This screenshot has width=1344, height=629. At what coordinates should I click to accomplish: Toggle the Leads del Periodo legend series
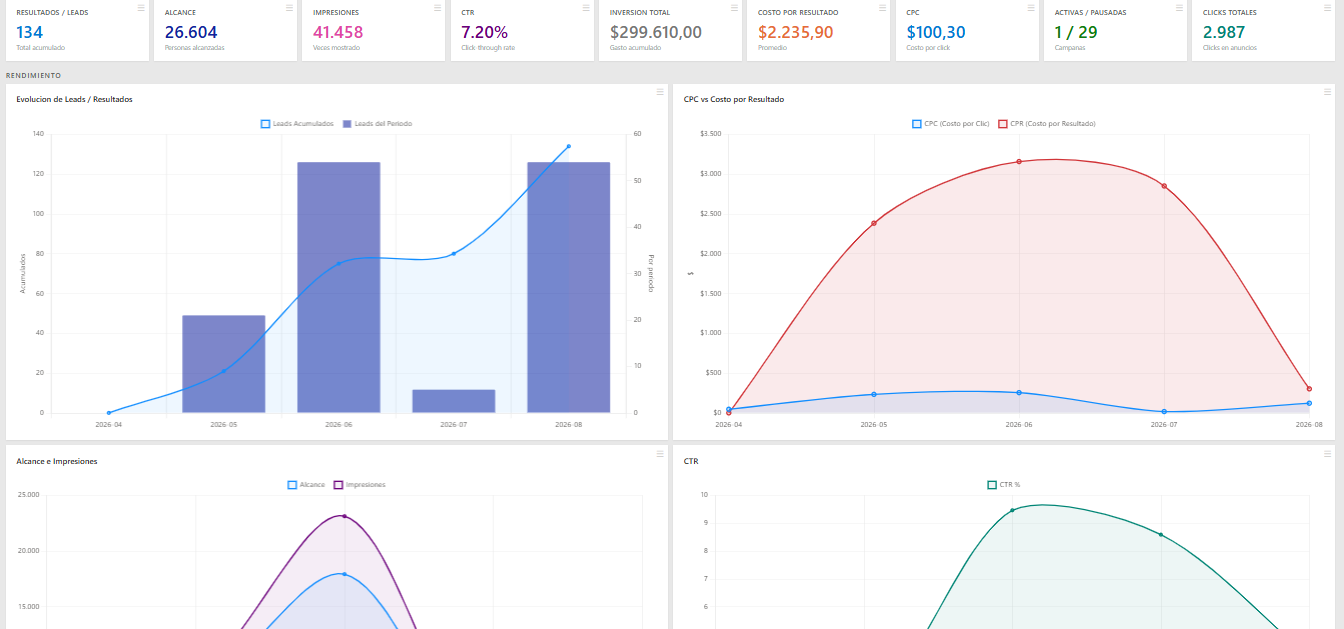[x=377, y=124]
